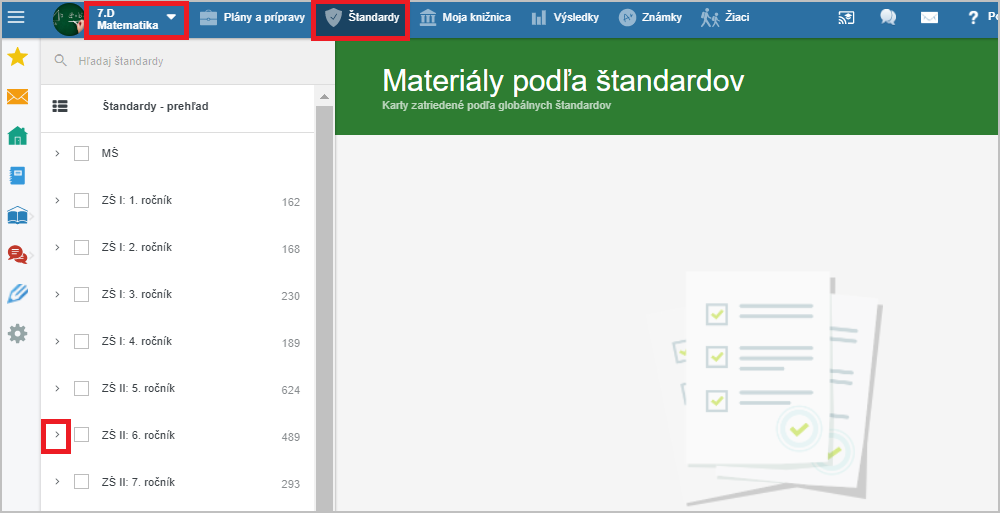Click the list icon beside Štandardy - prehľad

60,107
